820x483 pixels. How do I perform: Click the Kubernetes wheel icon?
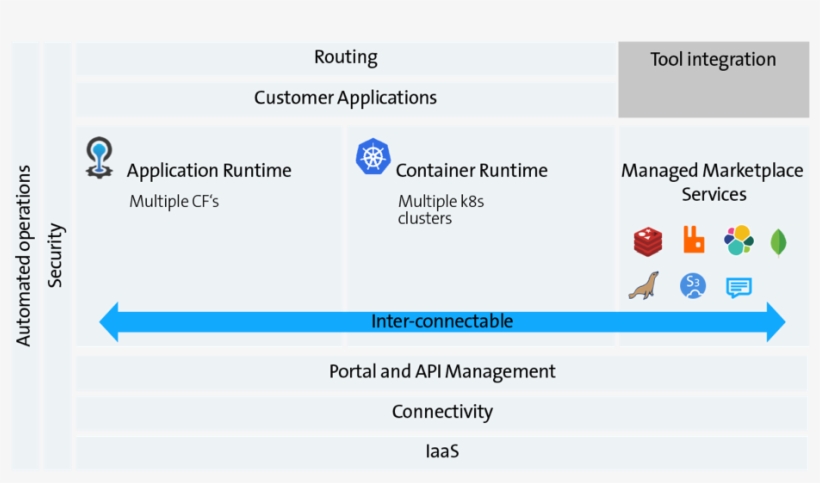pyautogui.click(x=373, y=156)
